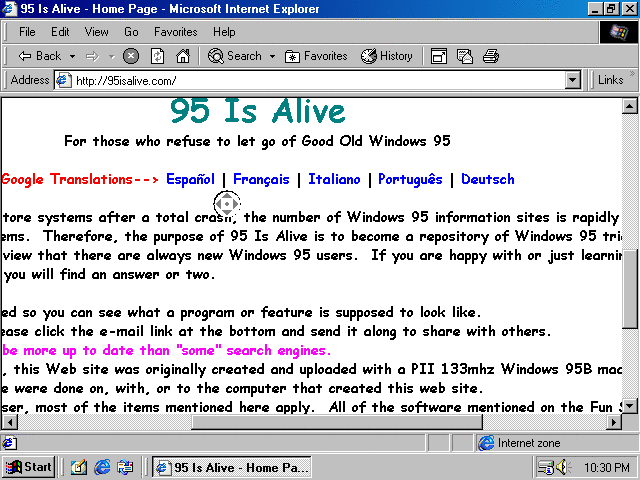This screenshot has height=480, width=640.
Task: Select the 95 Is Alive taskbar button
Action: coord(232,467)
